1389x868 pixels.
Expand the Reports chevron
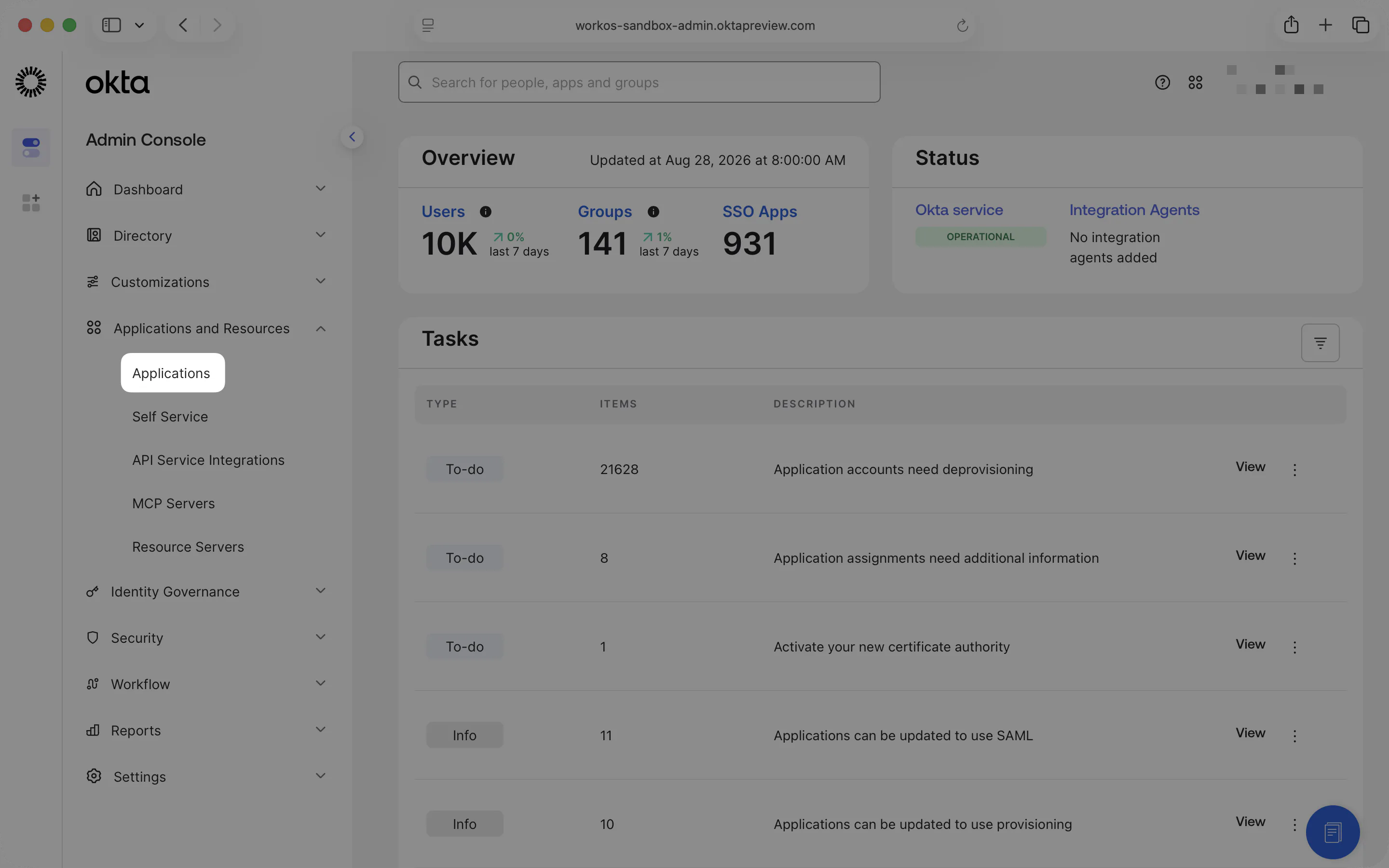point(321,729)
